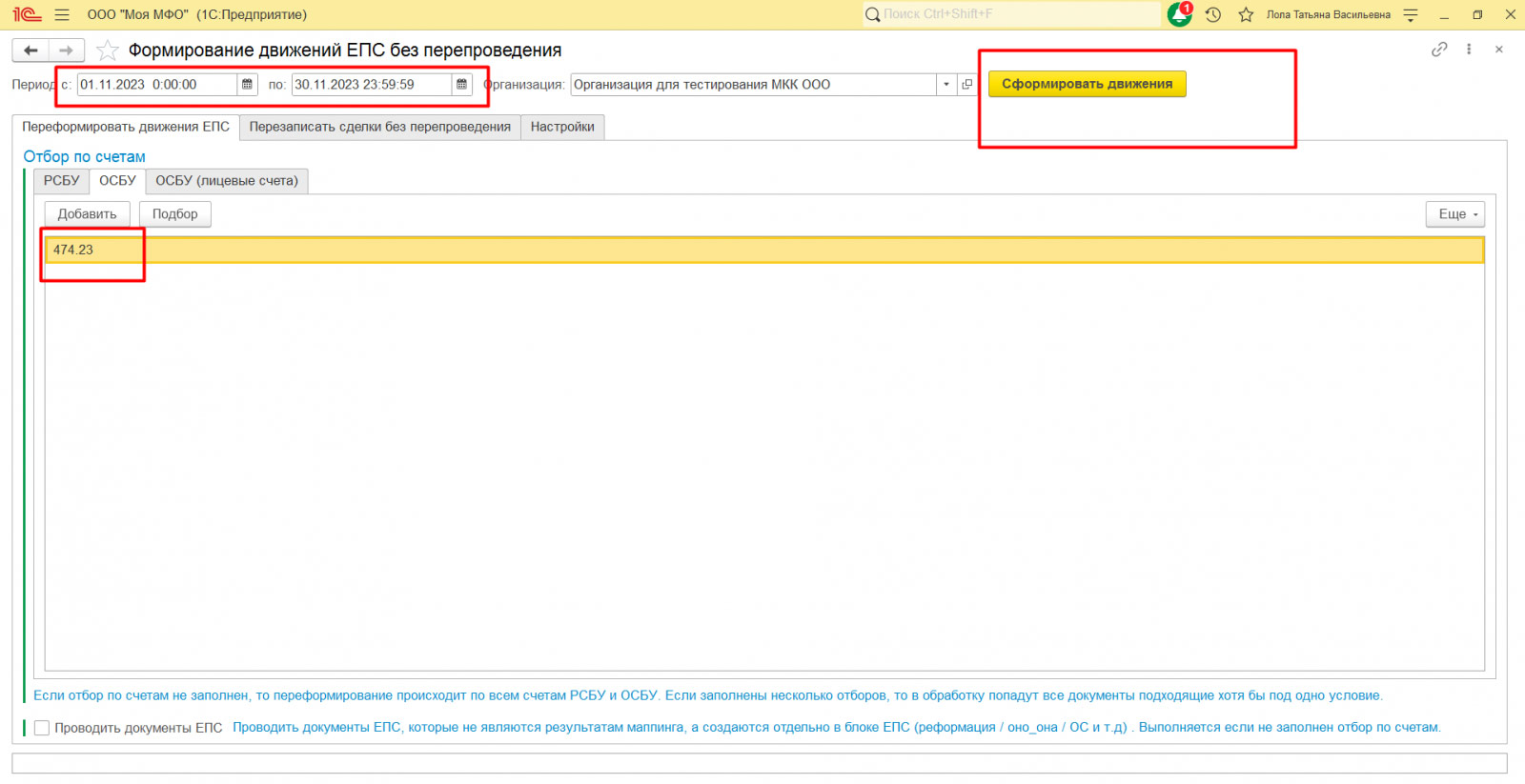Switch to 'Переформировать движения ЕПС' tab

(x=126, y=127)
